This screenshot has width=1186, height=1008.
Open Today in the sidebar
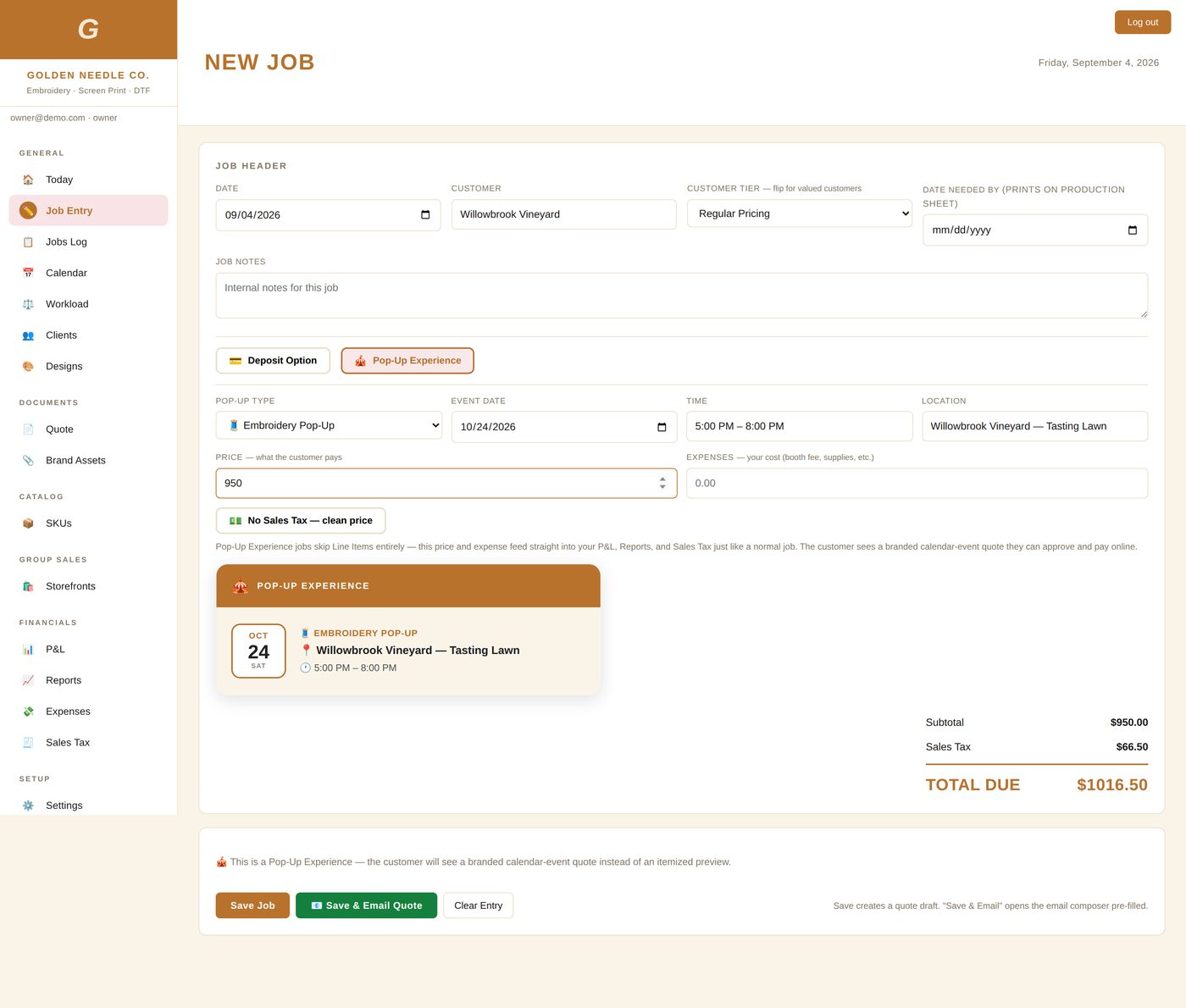[x=88, y=180]
